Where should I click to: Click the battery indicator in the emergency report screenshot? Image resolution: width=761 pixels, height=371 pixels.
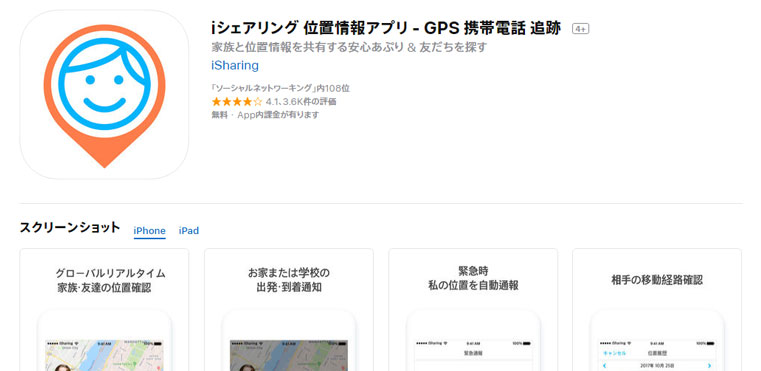coord(526,343)
